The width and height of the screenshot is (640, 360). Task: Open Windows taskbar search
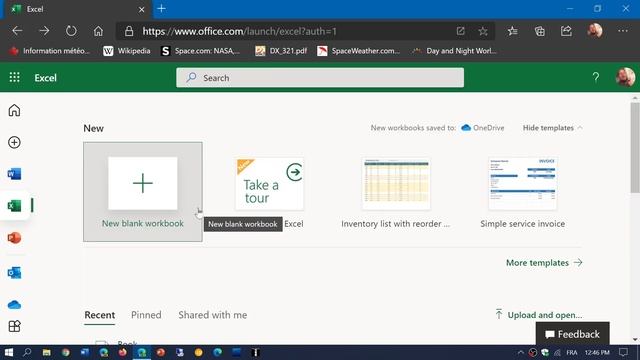[x=27, y=352]
